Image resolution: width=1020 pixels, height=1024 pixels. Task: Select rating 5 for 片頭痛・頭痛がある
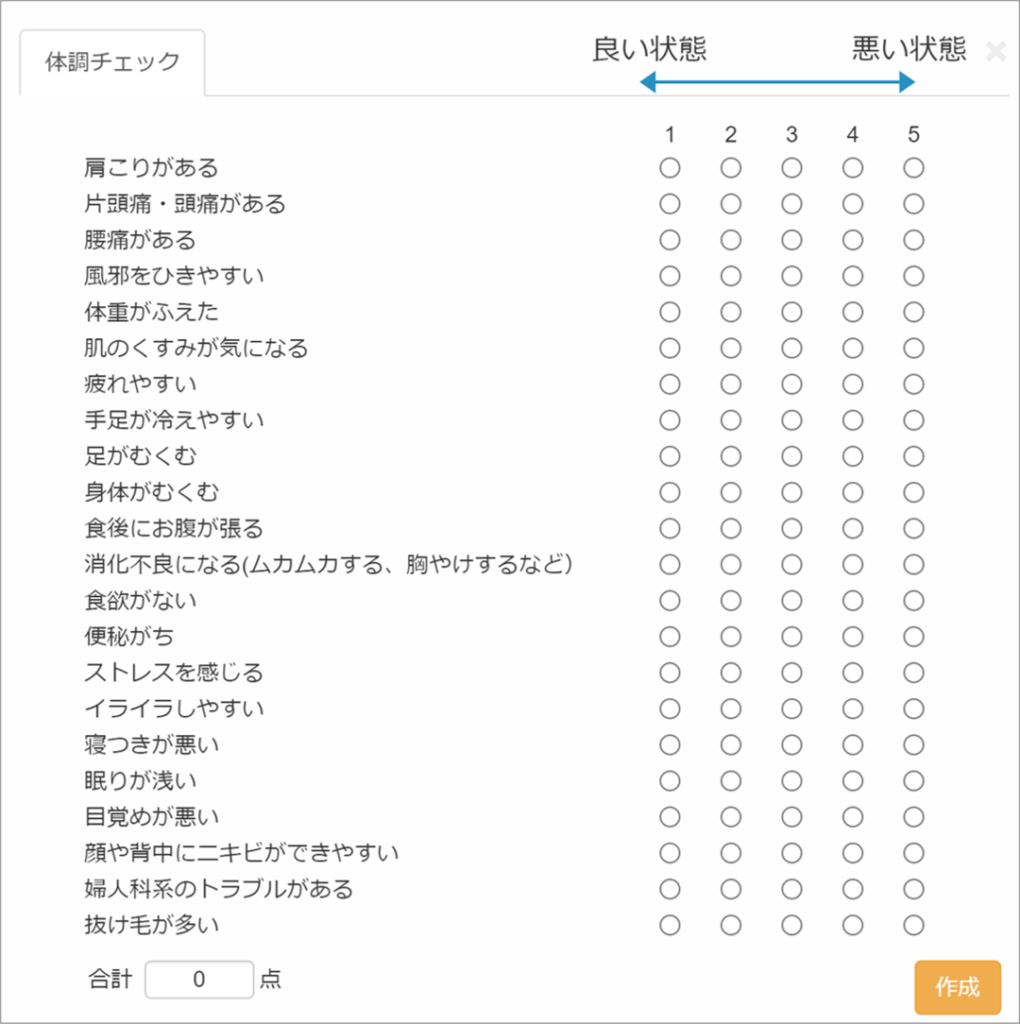913,204
